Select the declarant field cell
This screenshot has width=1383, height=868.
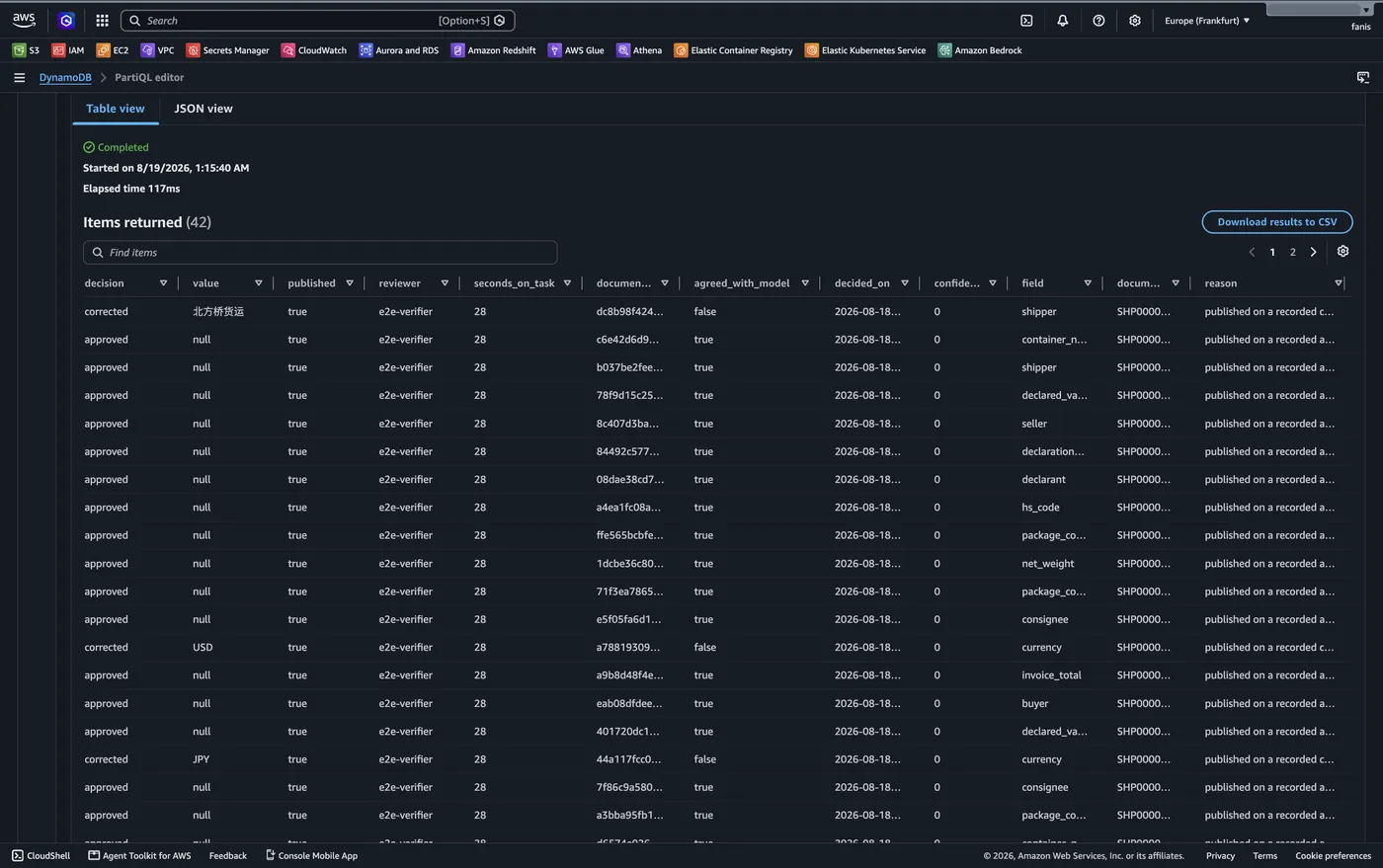point(1043,480)
